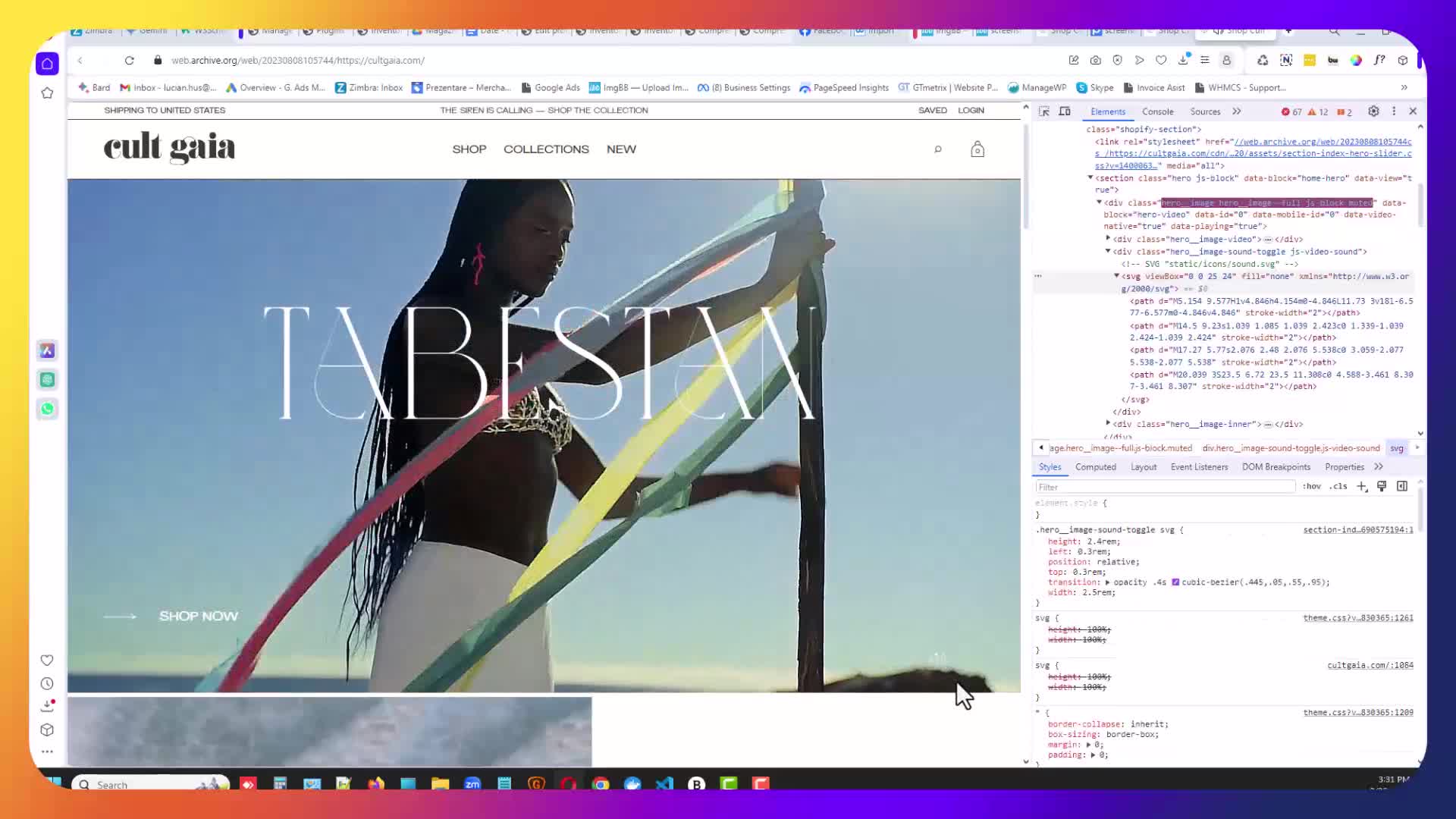Select the inspect element tool in DevTools
Viewport: 1456px width, 819px height.
coord(1045,111)
